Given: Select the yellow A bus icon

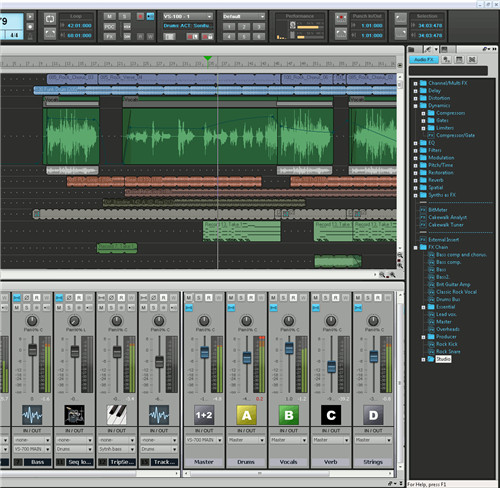Looking at the screenshot, I should (246, 415).
